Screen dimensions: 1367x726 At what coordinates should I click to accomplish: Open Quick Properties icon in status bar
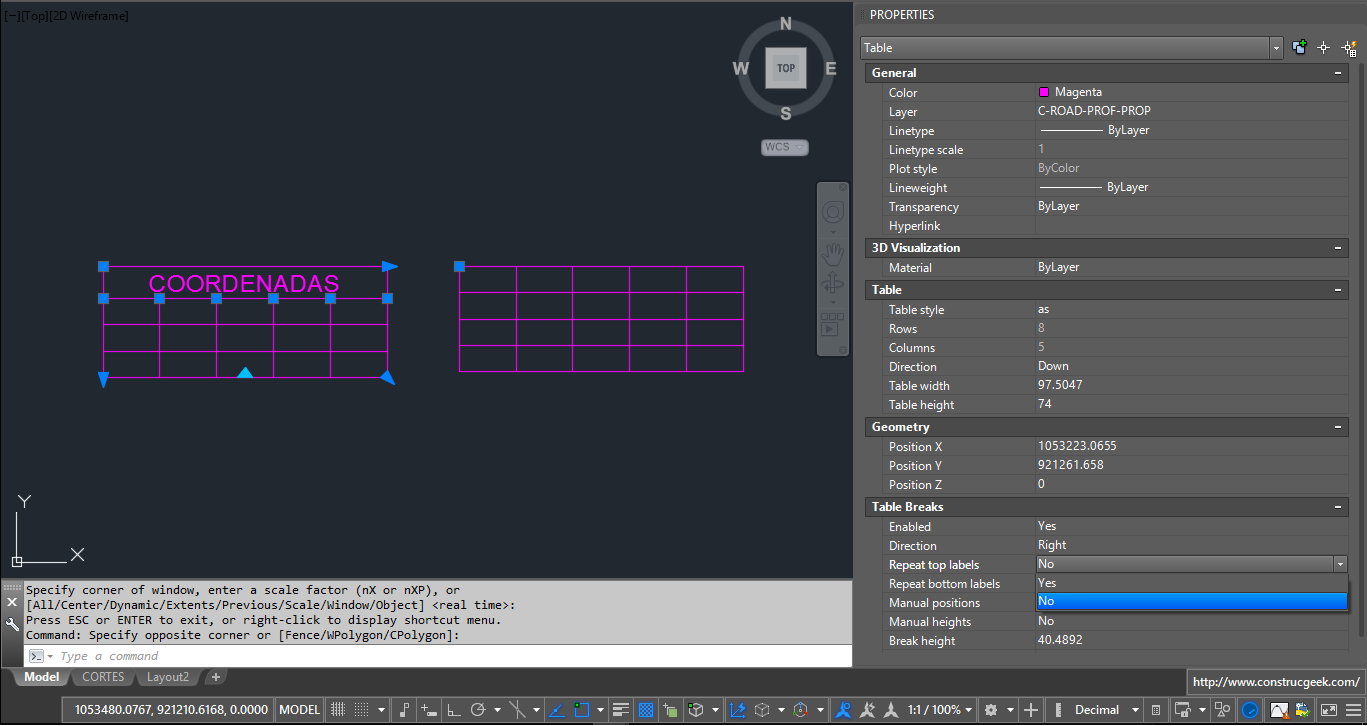[1156, 710]
